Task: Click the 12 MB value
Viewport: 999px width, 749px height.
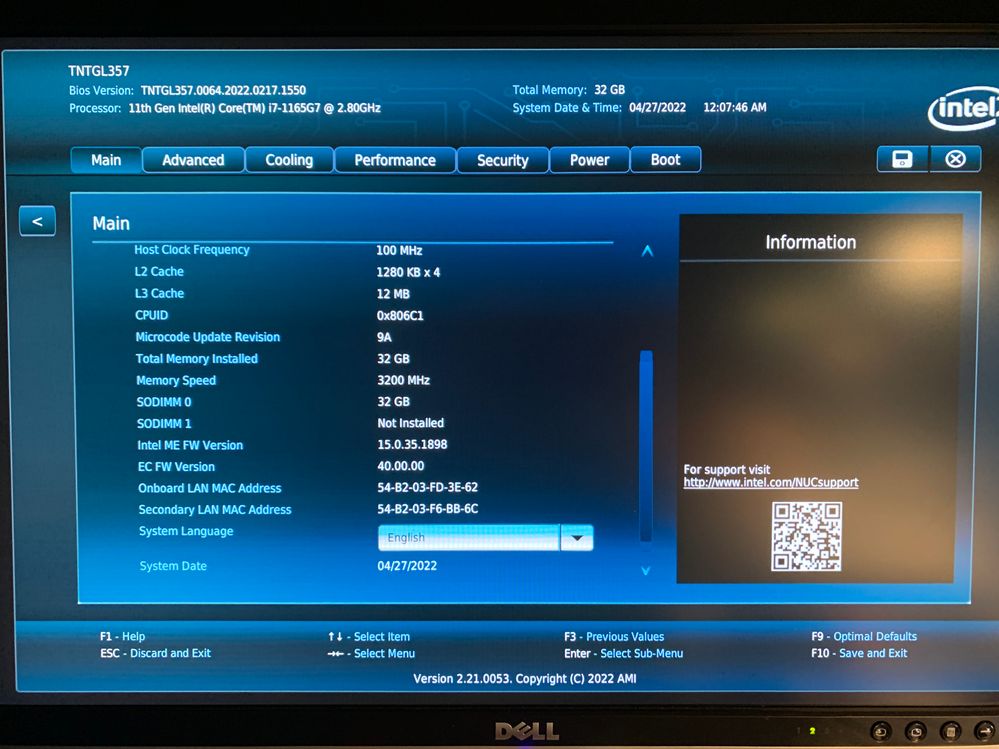Action: pos(393,294)
